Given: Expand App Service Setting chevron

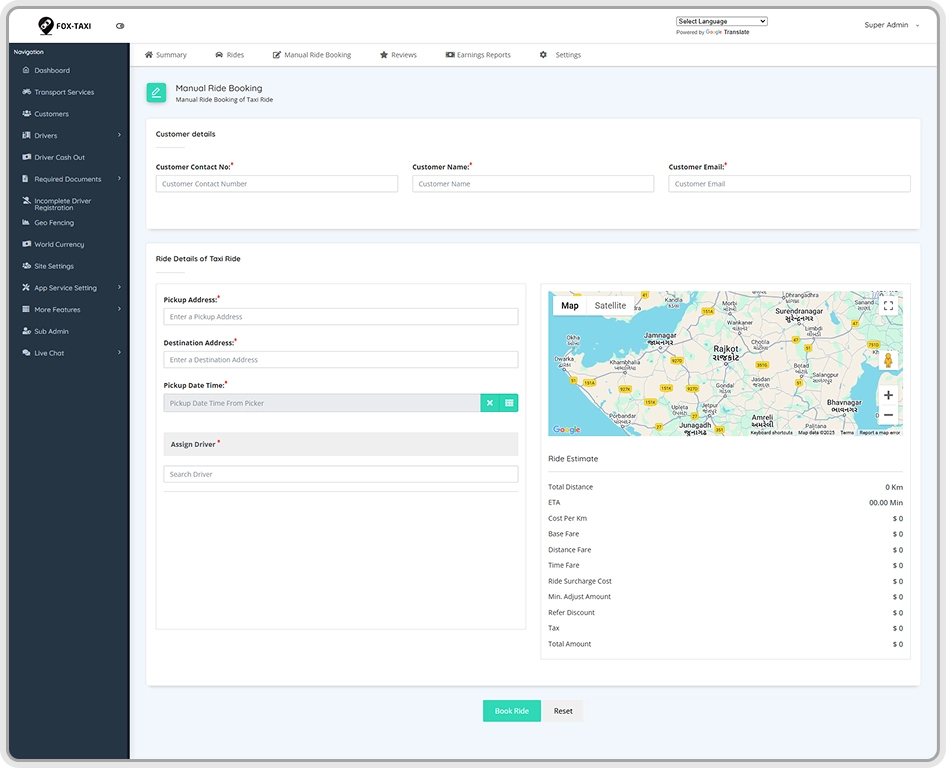Looking at the screenshot, I should tap(119, 287).
